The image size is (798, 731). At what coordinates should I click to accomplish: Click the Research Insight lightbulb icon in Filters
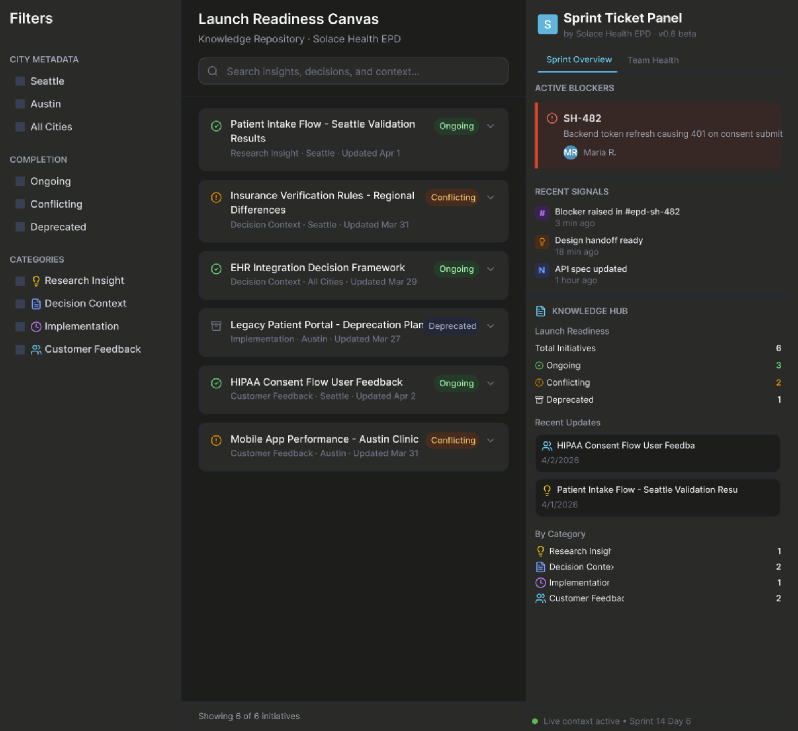click(x=36, y=281)
